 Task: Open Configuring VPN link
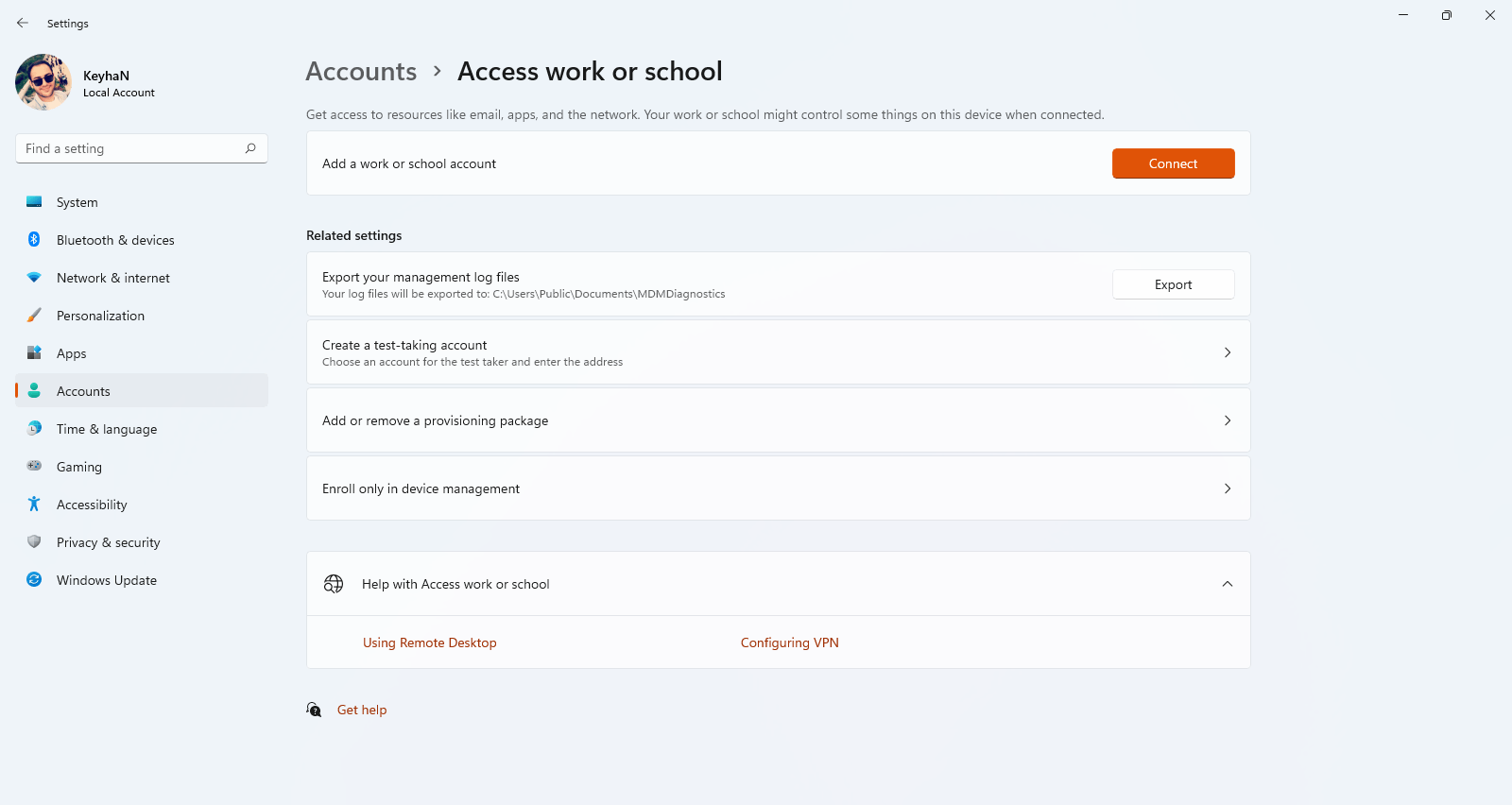[790, 642]
